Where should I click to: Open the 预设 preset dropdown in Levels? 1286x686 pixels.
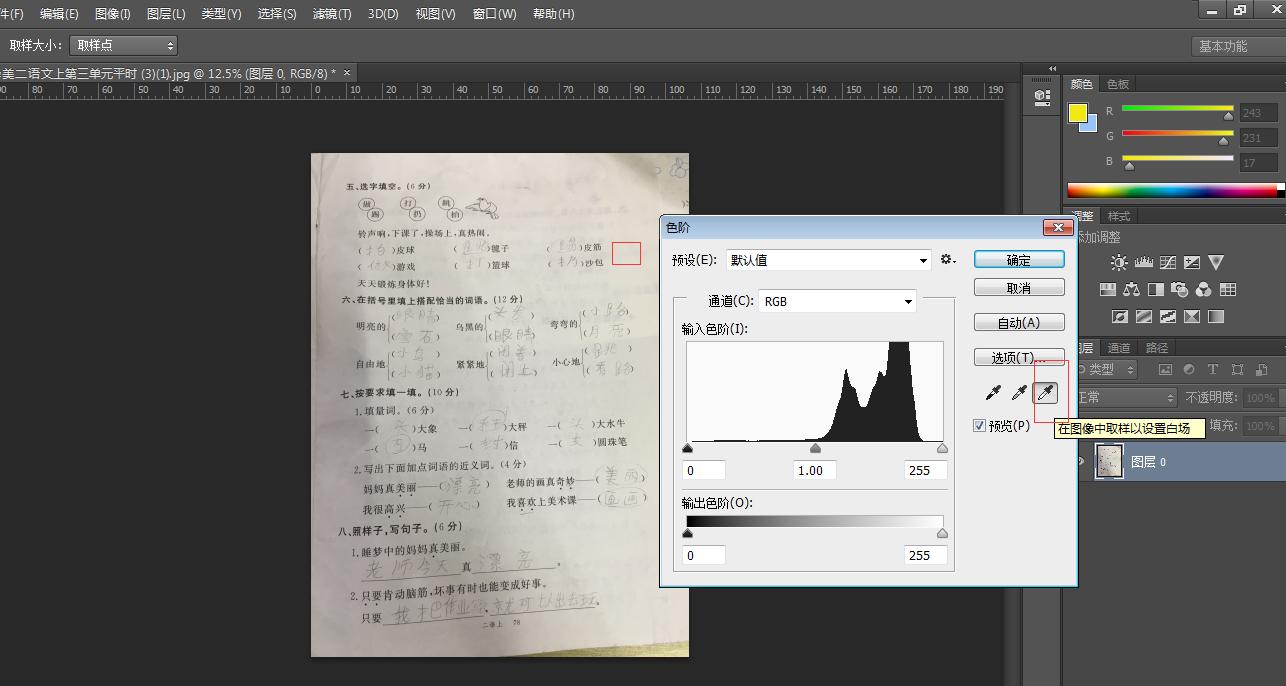[x=828, y=259]
